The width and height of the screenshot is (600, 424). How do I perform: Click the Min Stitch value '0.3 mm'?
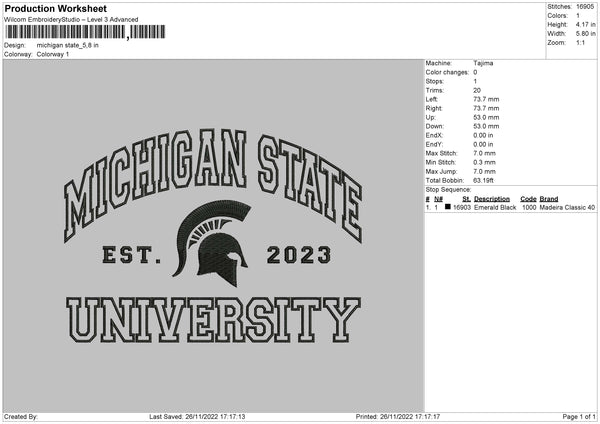pyautogui.click(x=484, y=163)
